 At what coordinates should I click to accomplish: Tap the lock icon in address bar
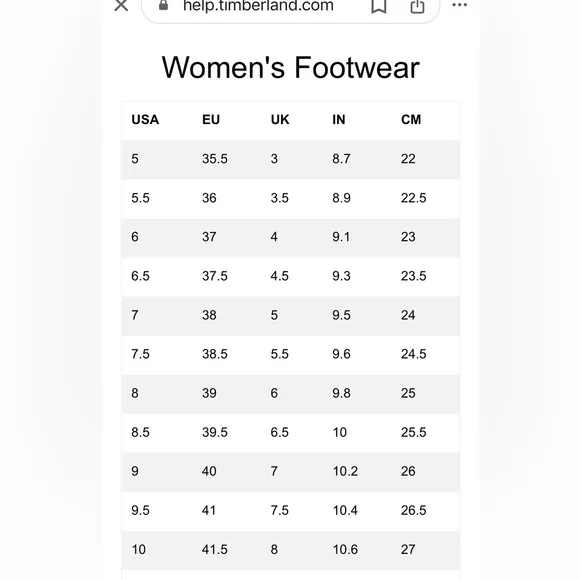(x=163, y=5)
